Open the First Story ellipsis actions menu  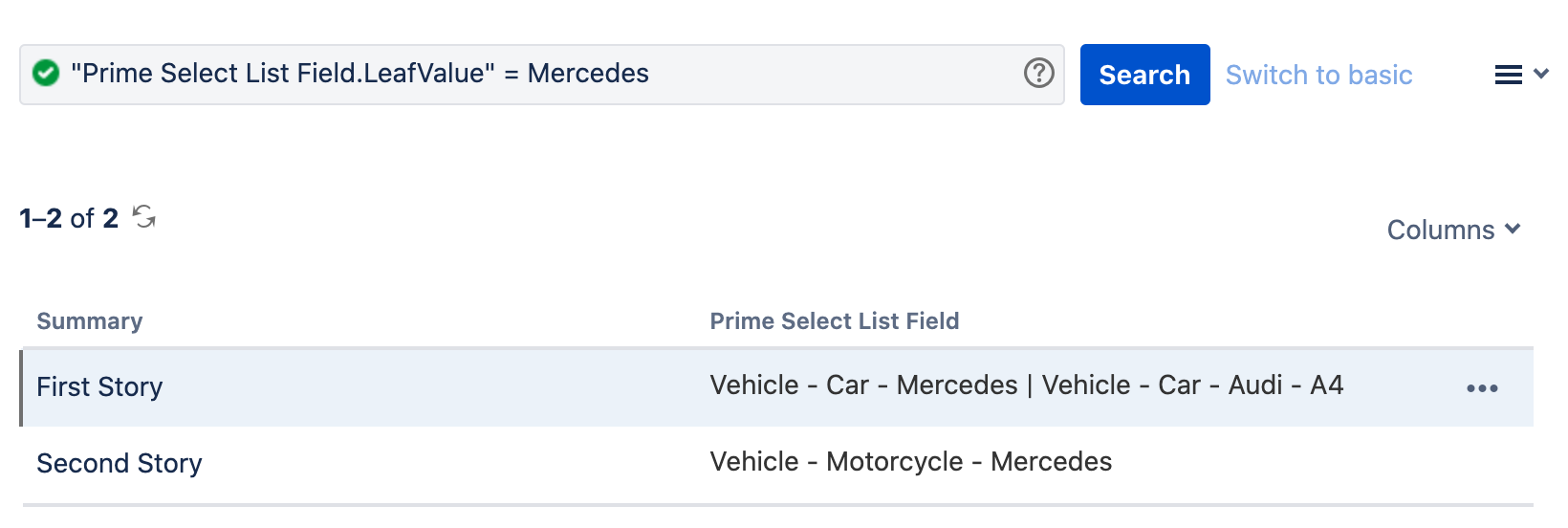click(x=1481, y=388)
